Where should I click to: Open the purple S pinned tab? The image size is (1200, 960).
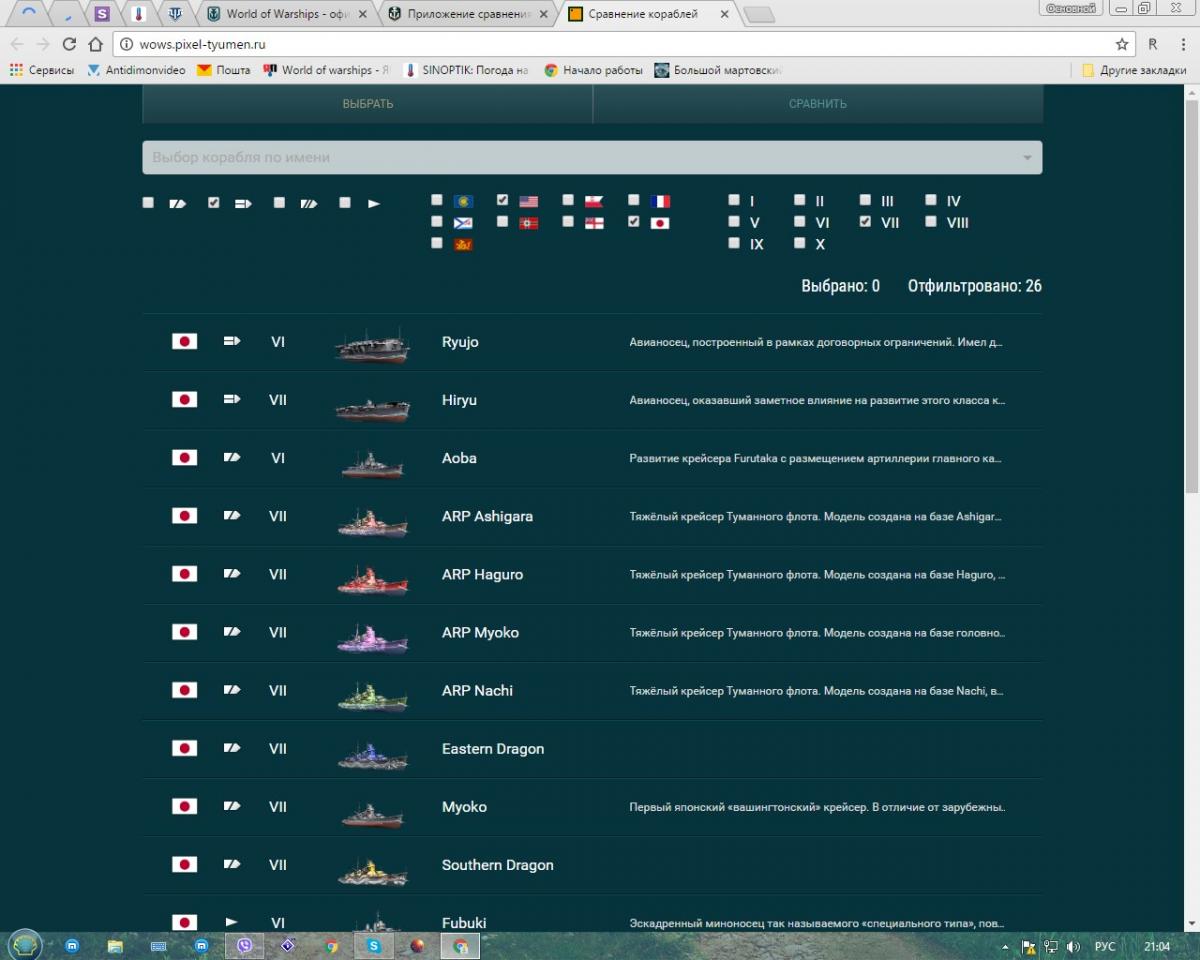pyautogui.click(x=102, y=14)
